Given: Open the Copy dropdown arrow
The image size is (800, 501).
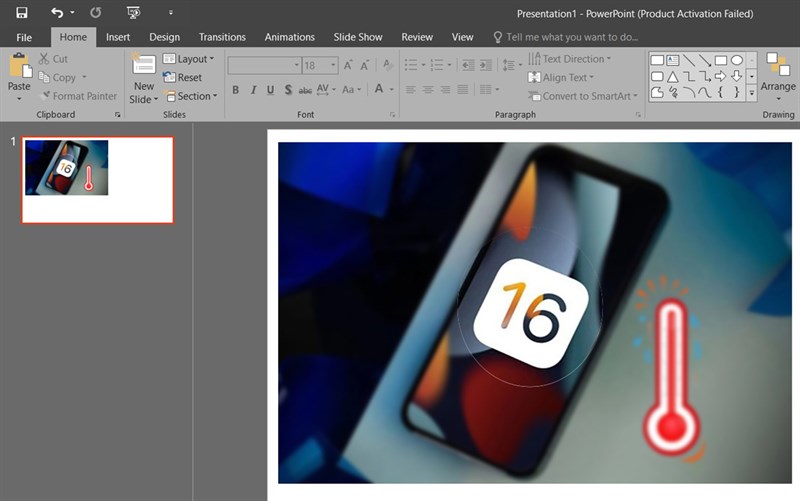Looking at the screenshot, I should coord(84,78).
